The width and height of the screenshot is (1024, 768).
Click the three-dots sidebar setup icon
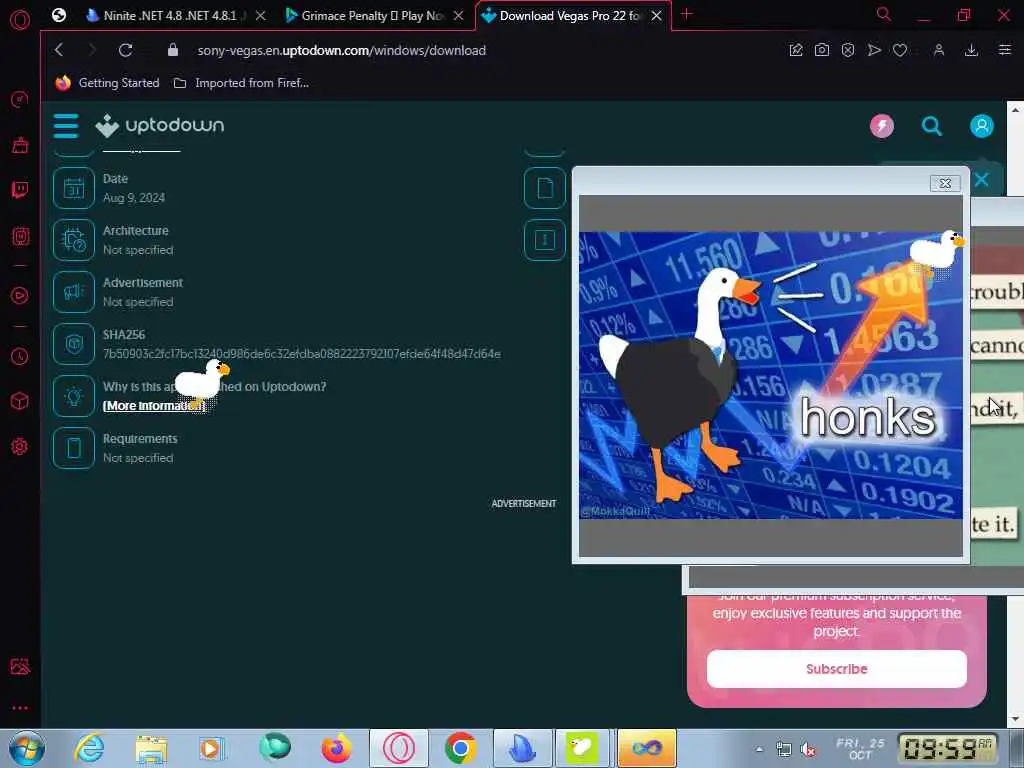point(20,708)
